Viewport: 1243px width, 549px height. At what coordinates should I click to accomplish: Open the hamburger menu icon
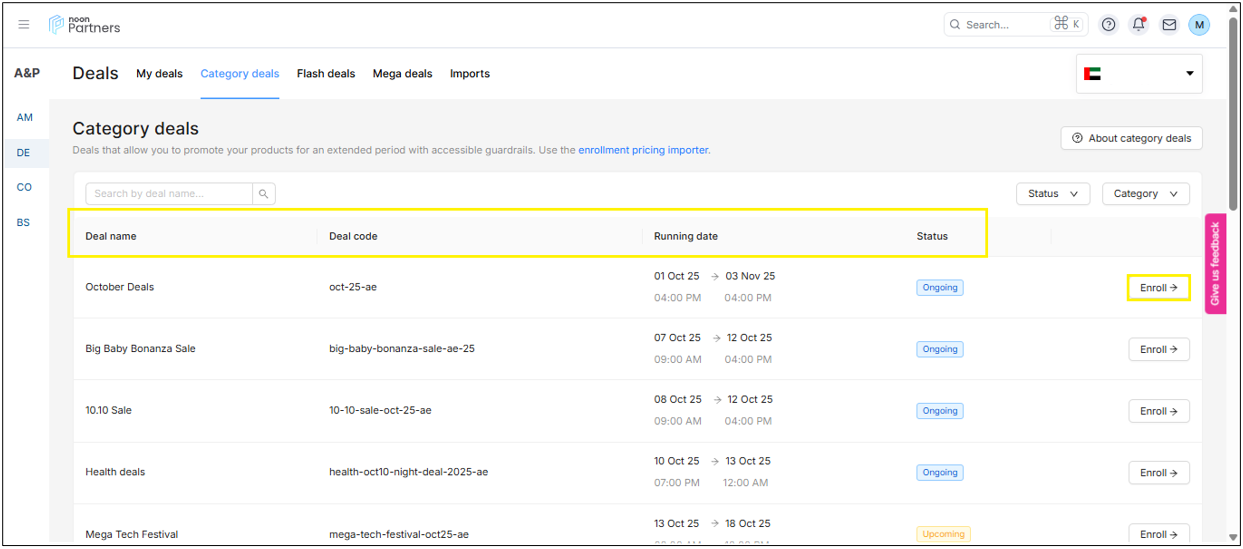coord(24,25)
